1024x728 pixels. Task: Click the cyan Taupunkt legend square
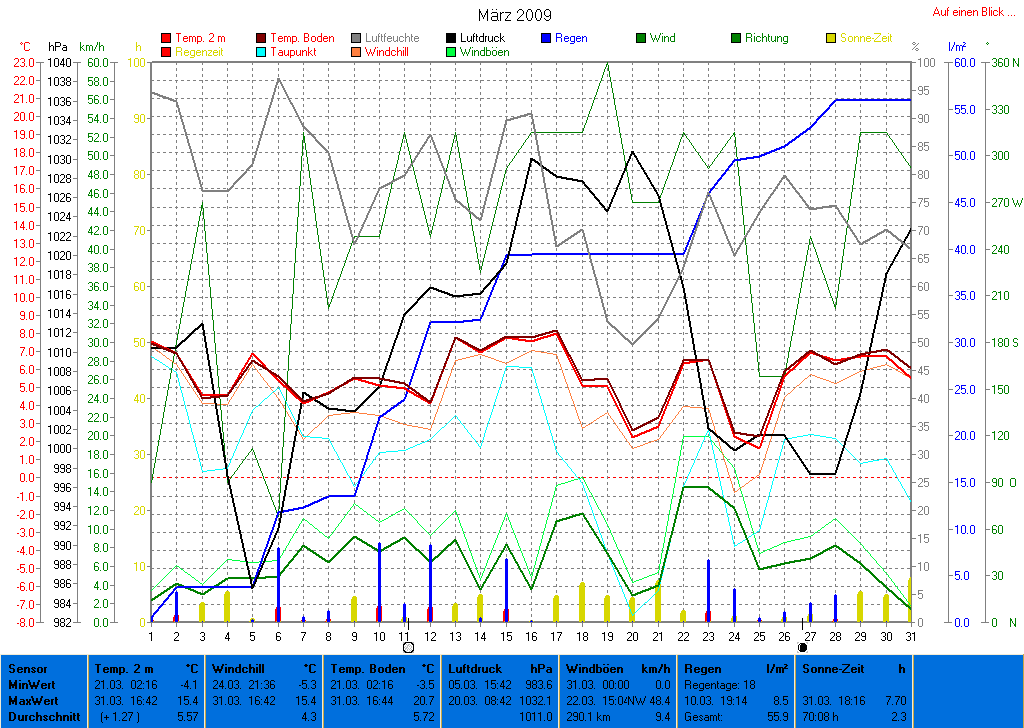tap(261, 52)
